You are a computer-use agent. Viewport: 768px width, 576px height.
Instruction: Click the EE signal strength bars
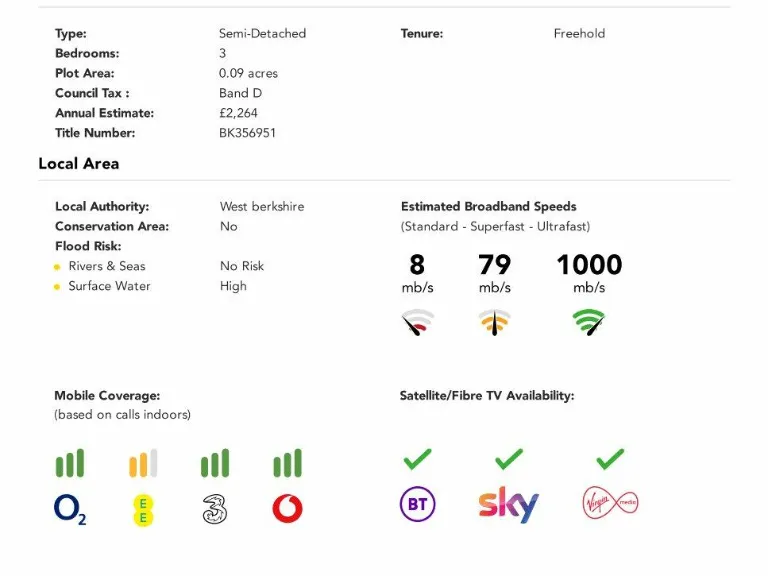143,463
